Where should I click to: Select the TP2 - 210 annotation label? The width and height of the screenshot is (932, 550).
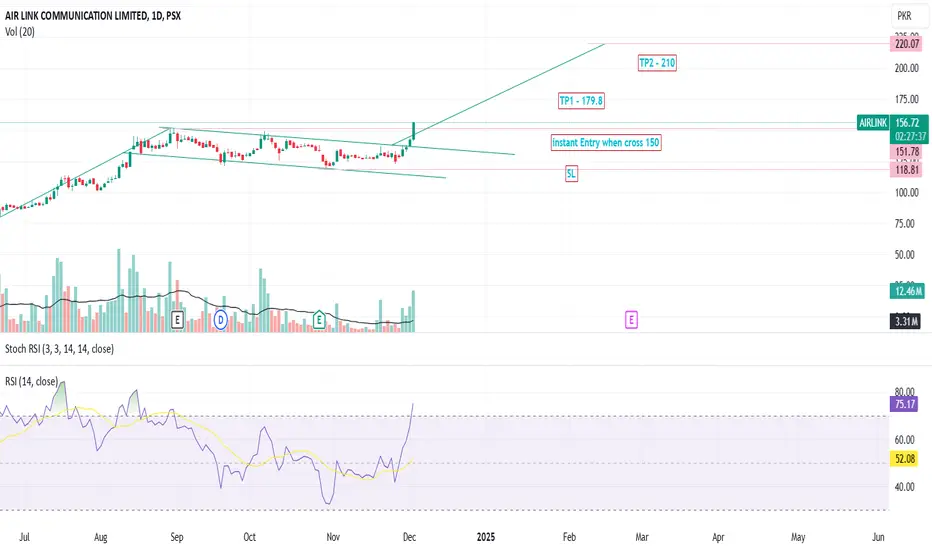coord(657,62)
